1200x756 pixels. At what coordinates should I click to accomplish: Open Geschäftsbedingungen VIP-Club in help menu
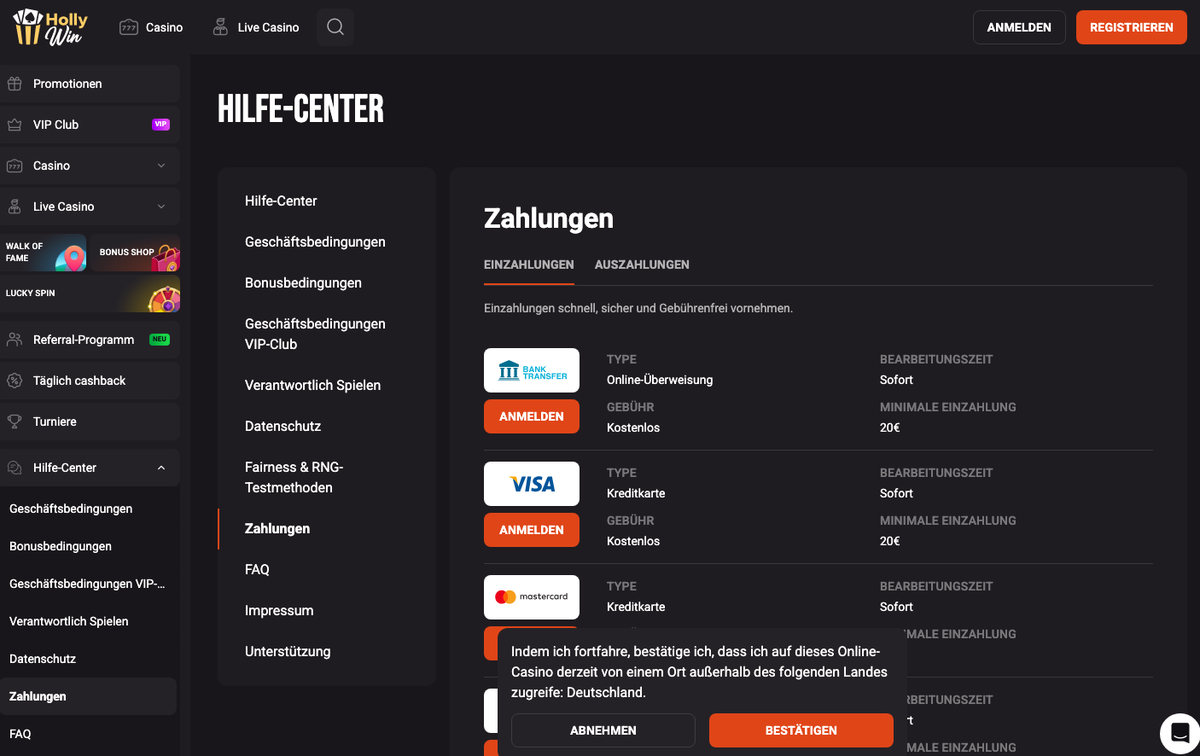pyautogui.click(x=315, y=334)
